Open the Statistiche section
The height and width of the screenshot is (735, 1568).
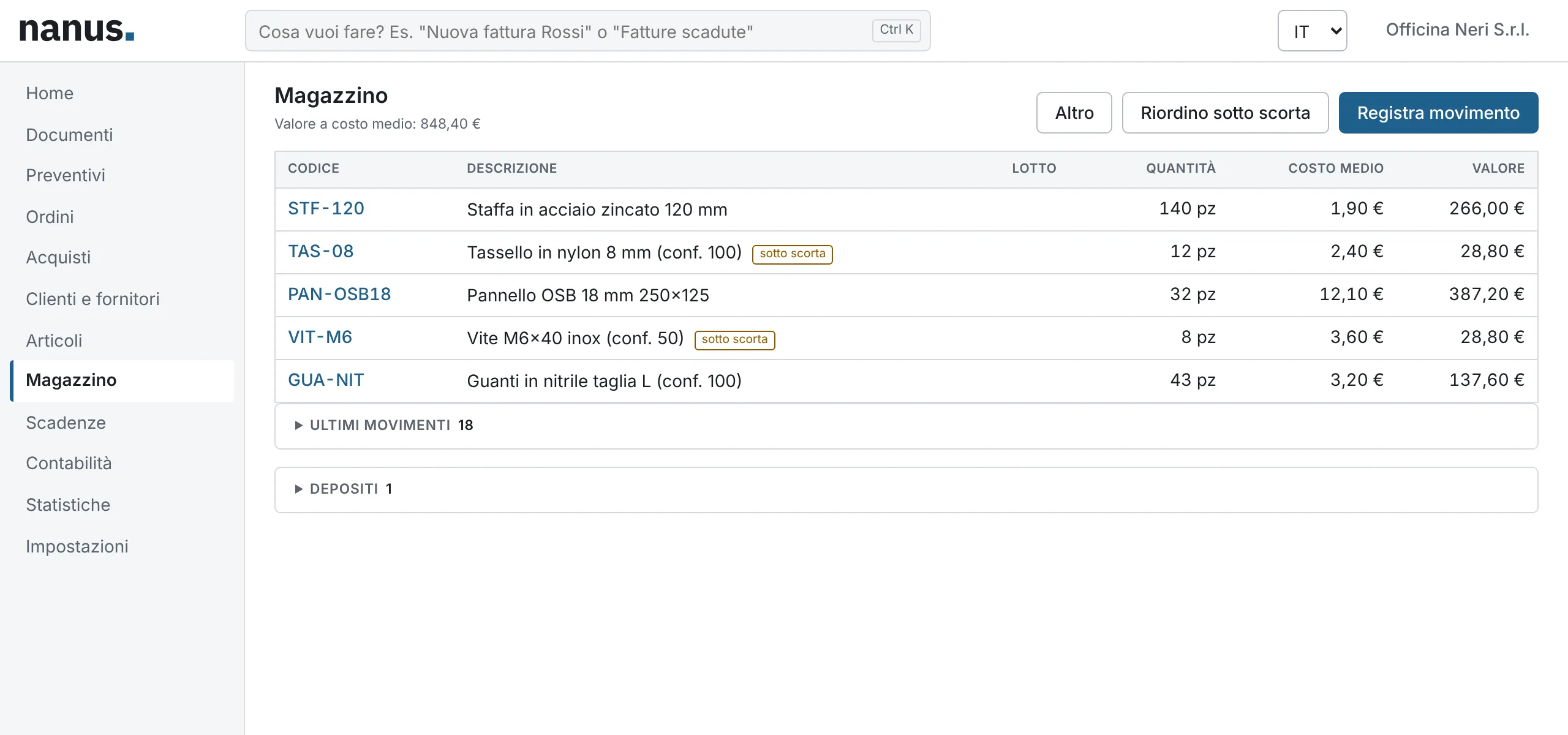(x=122, y=505)
